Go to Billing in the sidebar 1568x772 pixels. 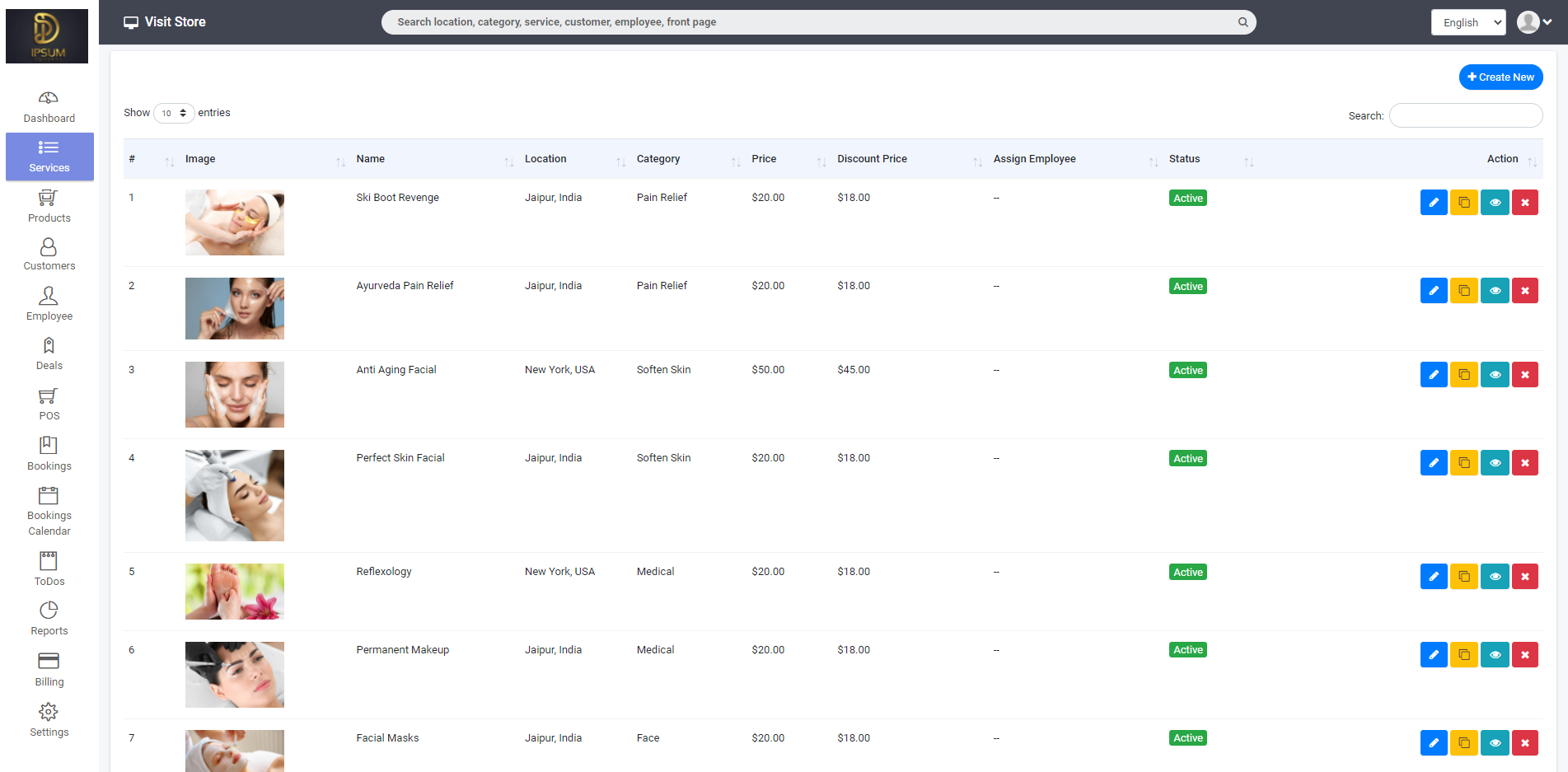(49, 669)
